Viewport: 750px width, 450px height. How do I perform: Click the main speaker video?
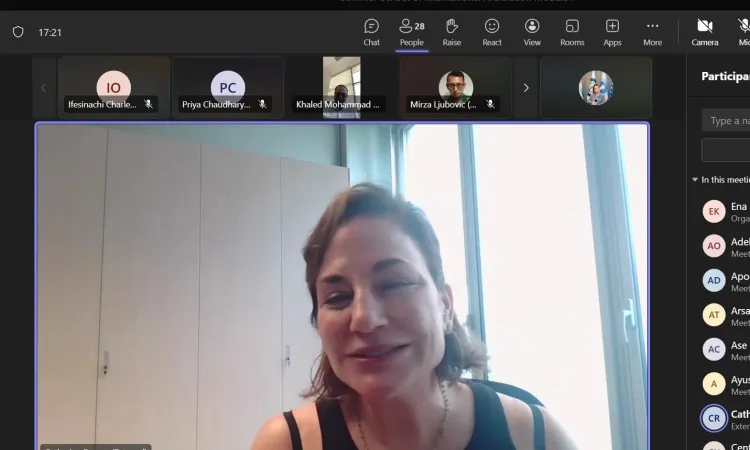342,285
